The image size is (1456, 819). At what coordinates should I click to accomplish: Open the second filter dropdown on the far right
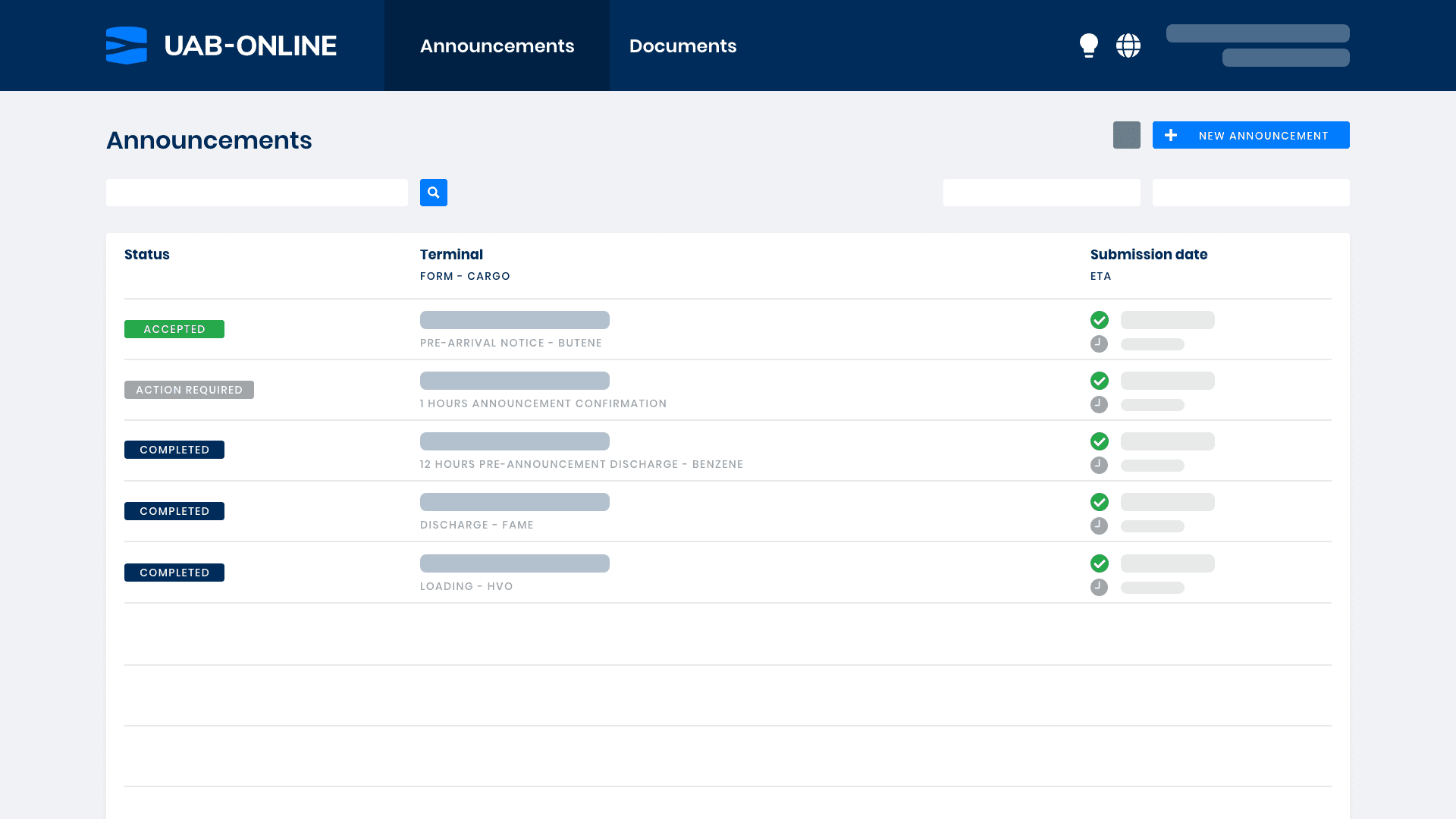pos(1251,192)
